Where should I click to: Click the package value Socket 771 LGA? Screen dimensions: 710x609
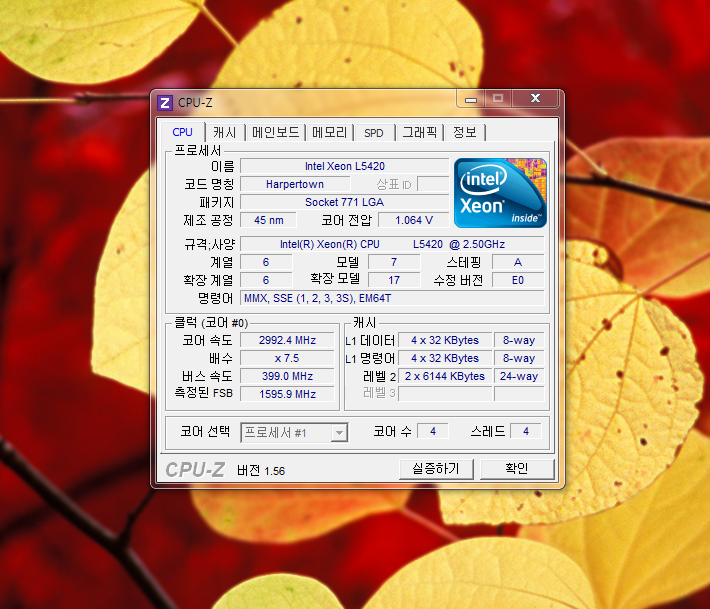click(x=345, y=202)
